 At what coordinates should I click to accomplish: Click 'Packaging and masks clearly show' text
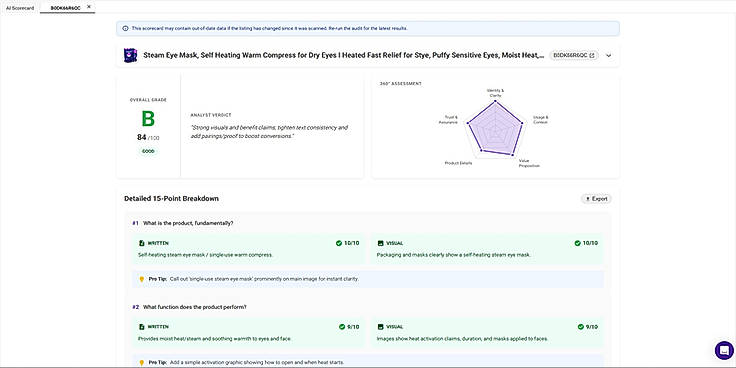click(x=453, y=255)
